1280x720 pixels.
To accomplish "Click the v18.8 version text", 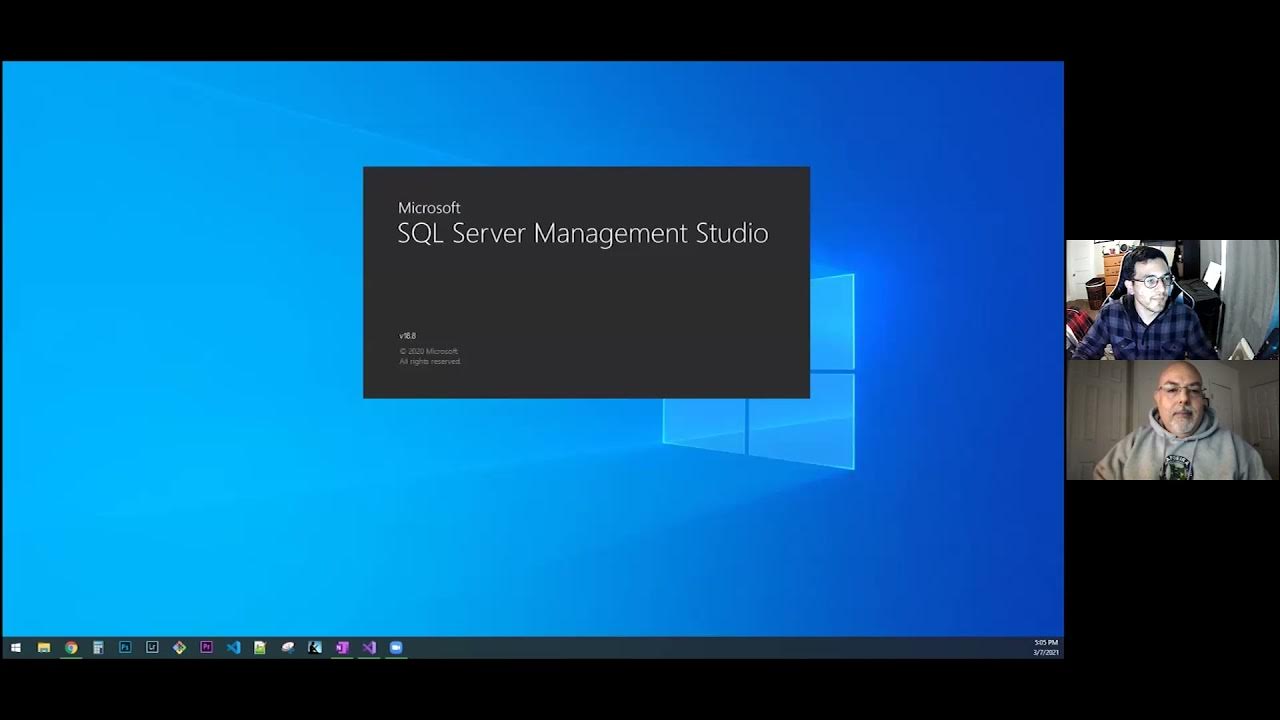I will [x=407, y=336].
